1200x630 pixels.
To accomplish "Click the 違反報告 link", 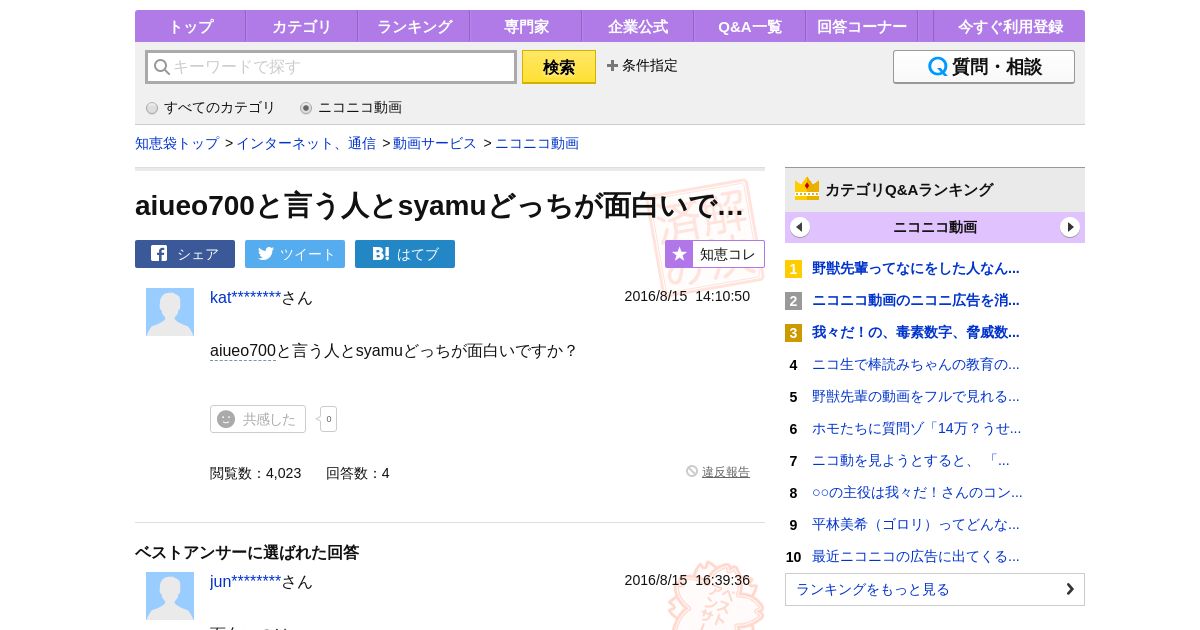I will pos(726,472).
